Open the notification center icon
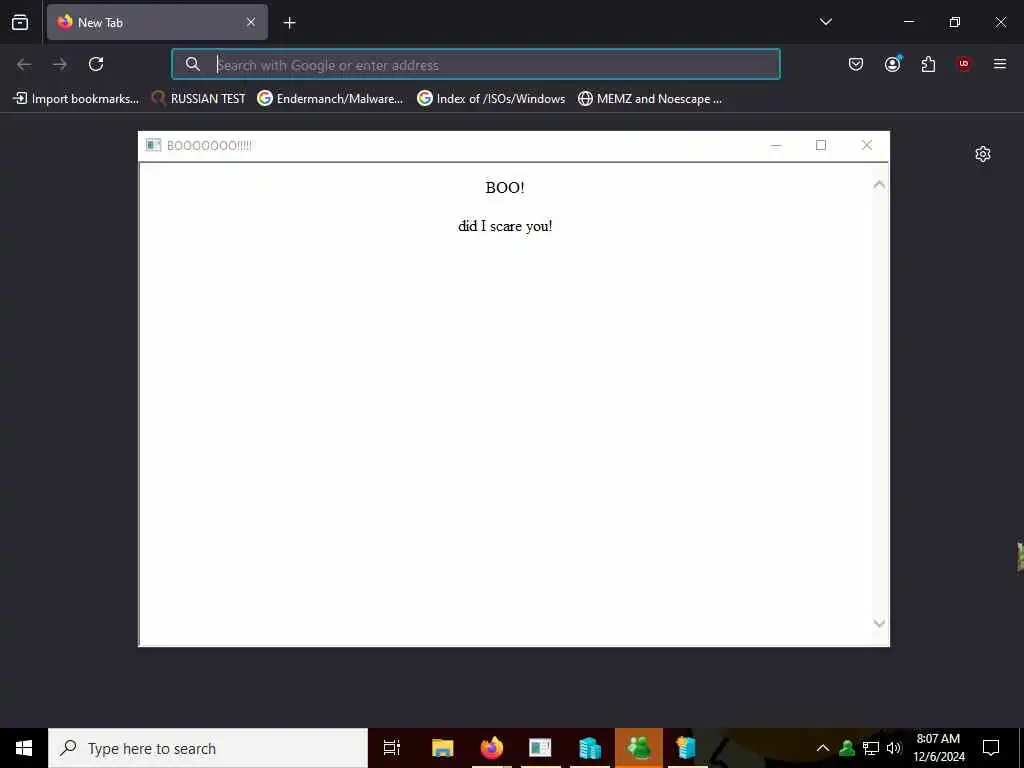The width and height of the screenshot is (1024, 768). point(991,748)
